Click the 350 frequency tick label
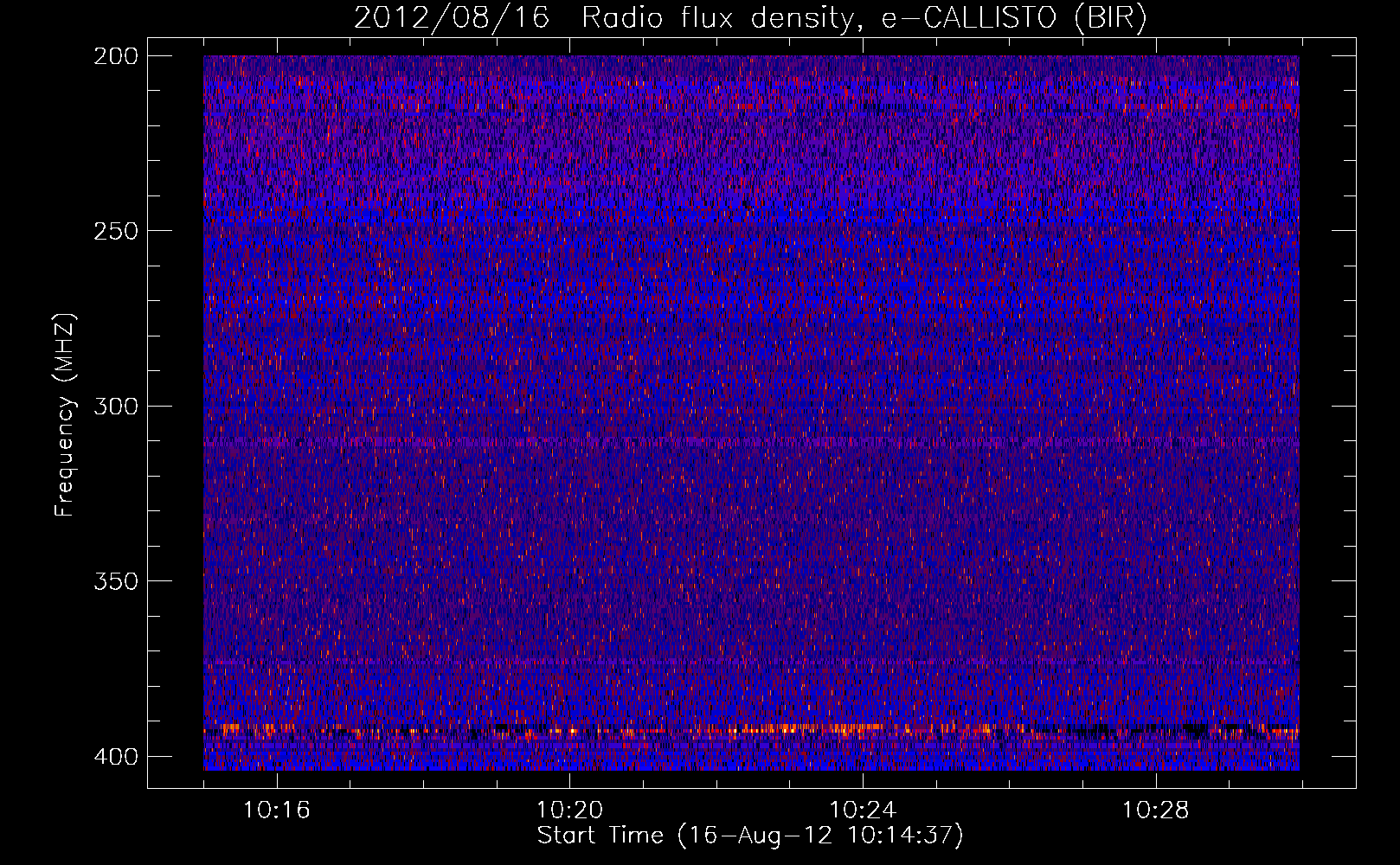Image resolution: width=1400 pixels, height=865 pixels. [116, 581]
